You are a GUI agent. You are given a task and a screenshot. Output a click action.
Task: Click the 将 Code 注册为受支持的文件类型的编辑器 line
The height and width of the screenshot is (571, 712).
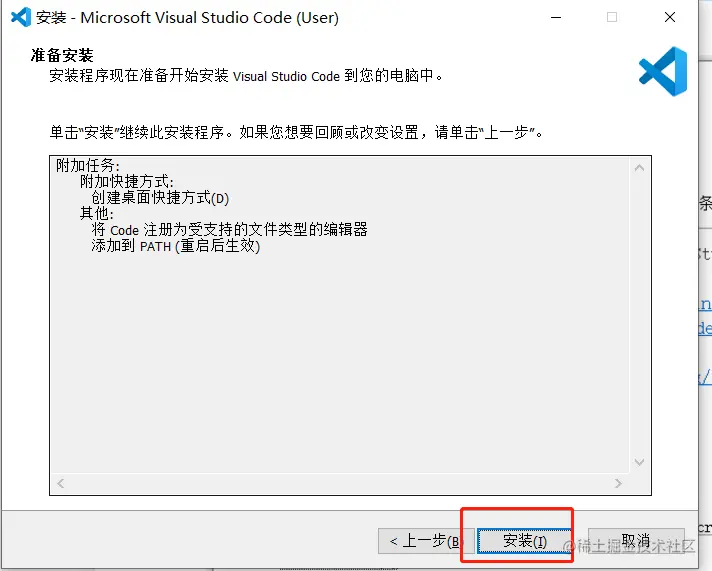coord(229,230)
